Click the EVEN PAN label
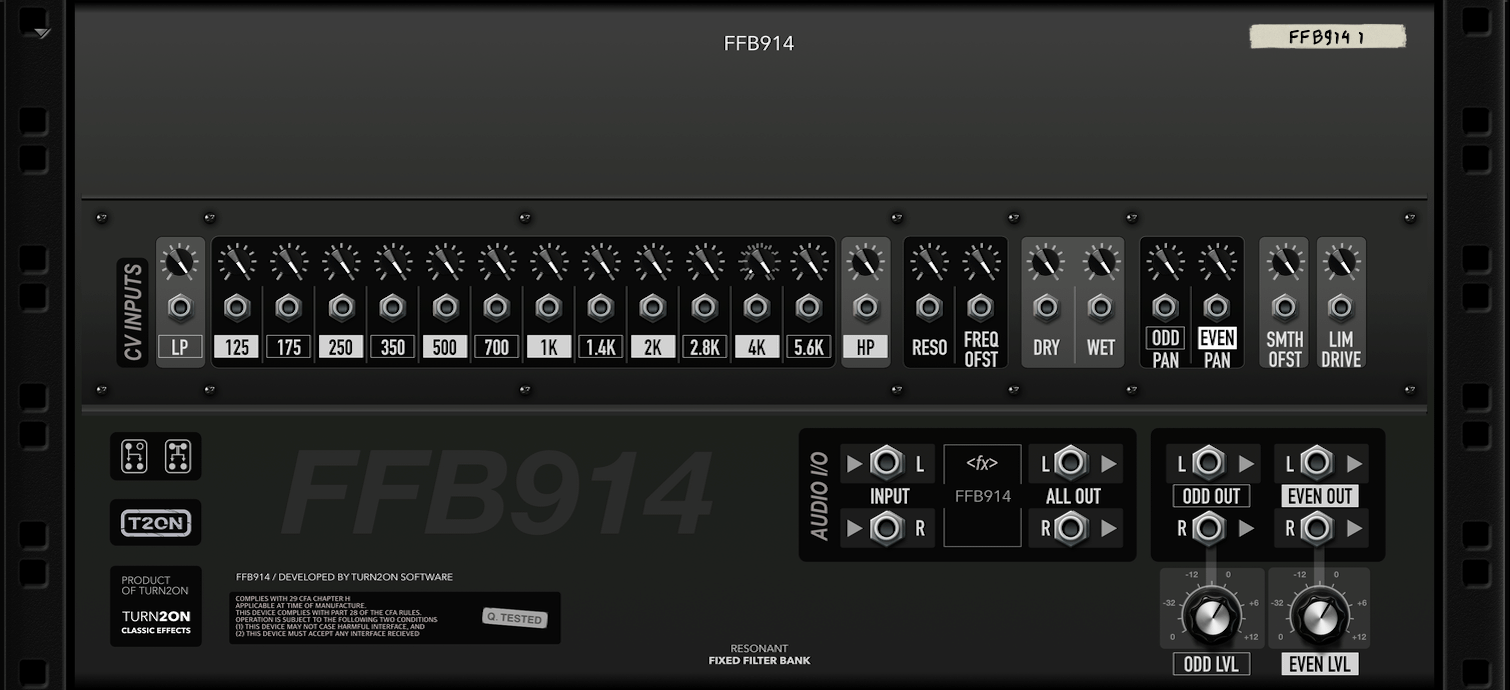Screen dimensions: 1510x690 (1217, 348)
